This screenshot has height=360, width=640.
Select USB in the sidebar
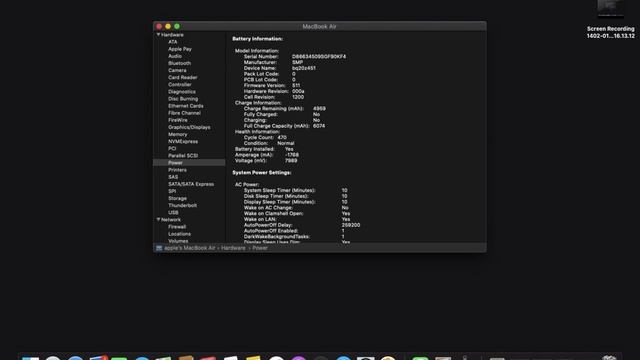[173, 213]
